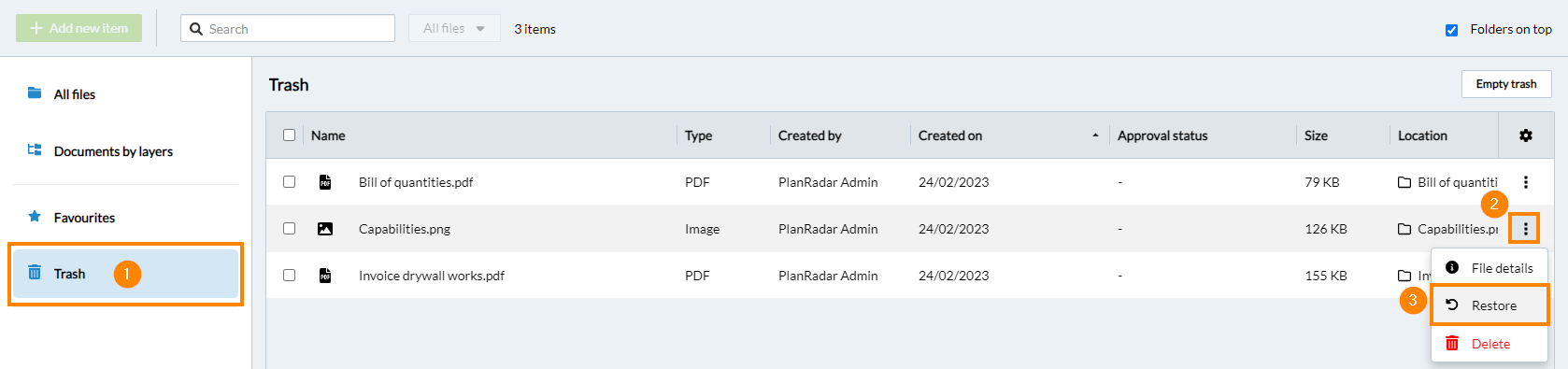Choose Restore from the context menu
The height and width of the screenshot is (369, 1568).
1490,305
